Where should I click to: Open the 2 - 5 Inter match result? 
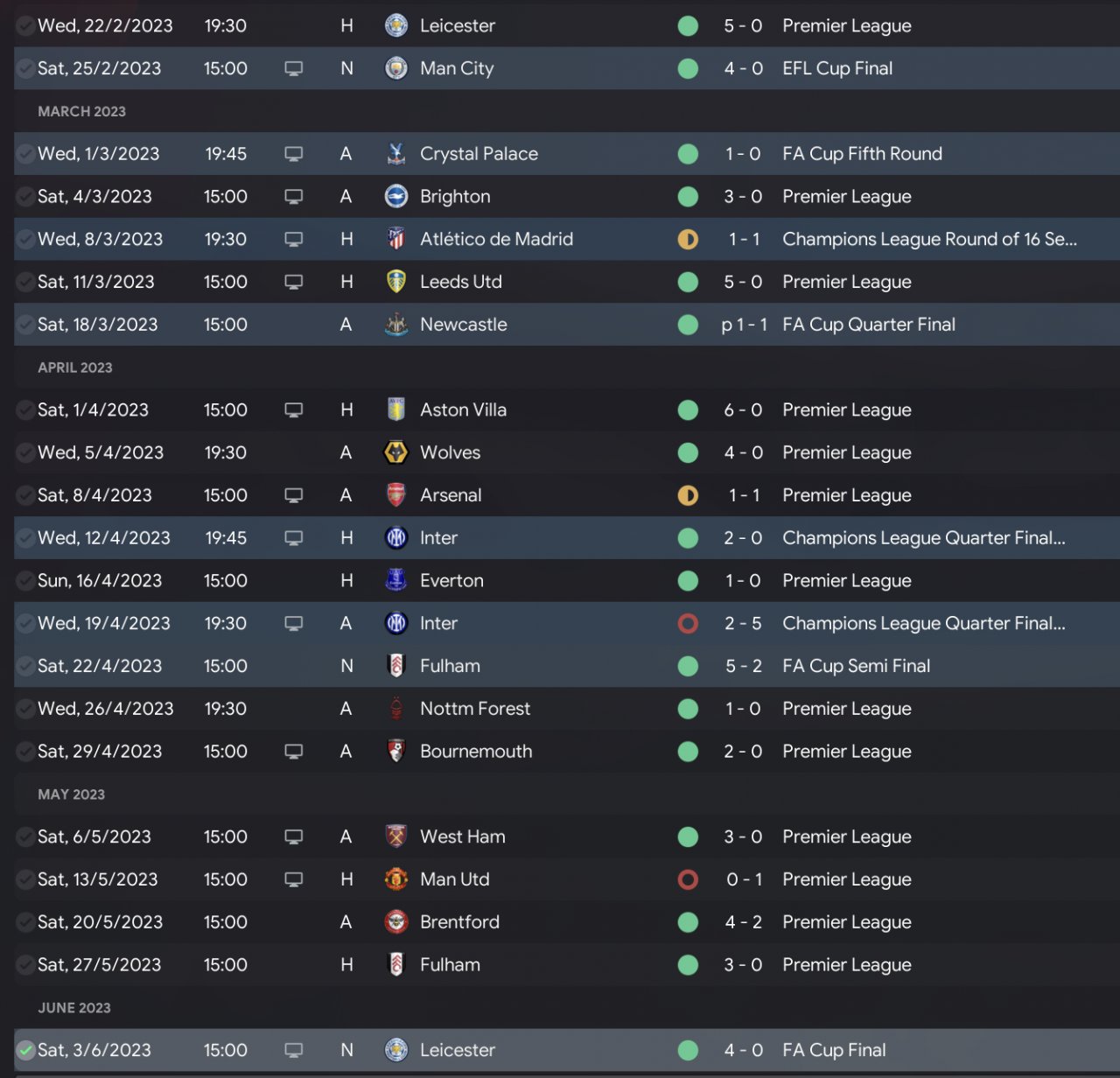743,623
